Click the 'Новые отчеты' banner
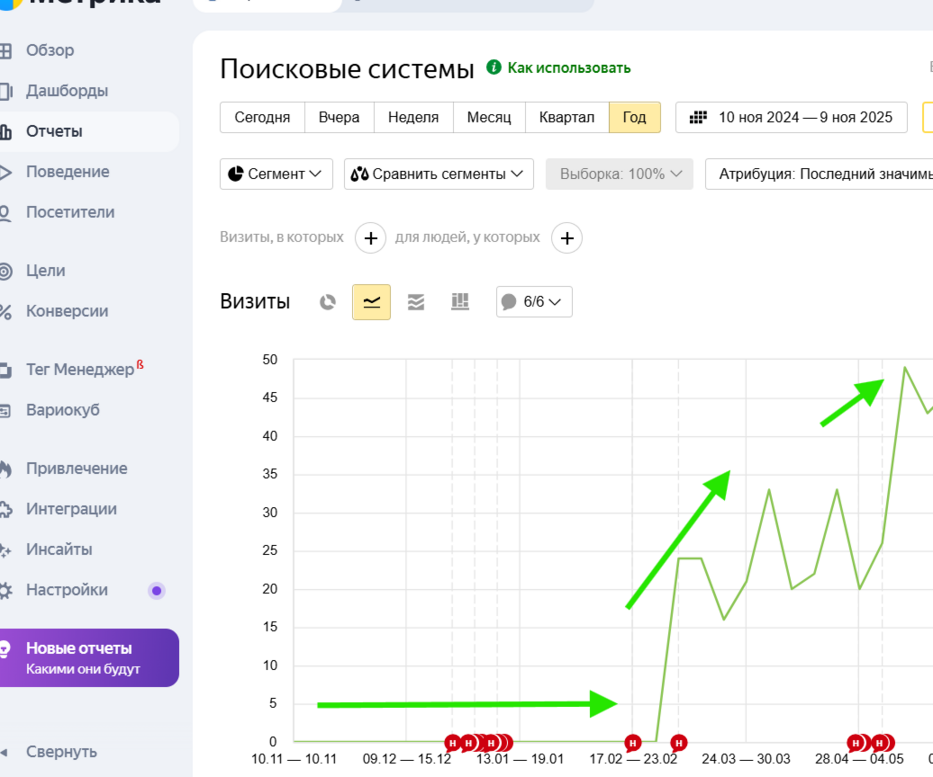This screenshot has width=933, height=777. 88,658
